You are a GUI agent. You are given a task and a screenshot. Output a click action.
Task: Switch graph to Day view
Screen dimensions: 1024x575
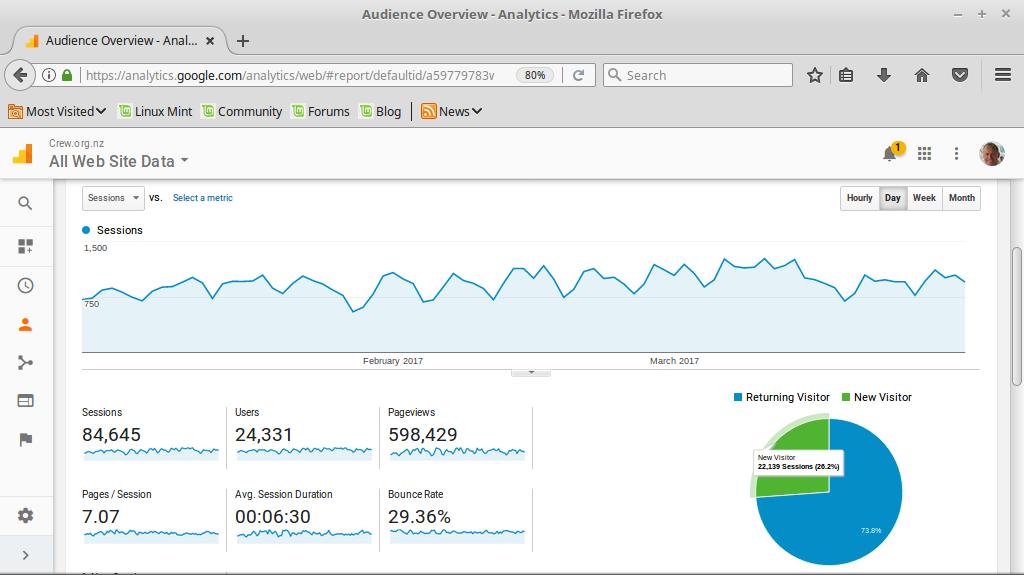click(893, 198)
